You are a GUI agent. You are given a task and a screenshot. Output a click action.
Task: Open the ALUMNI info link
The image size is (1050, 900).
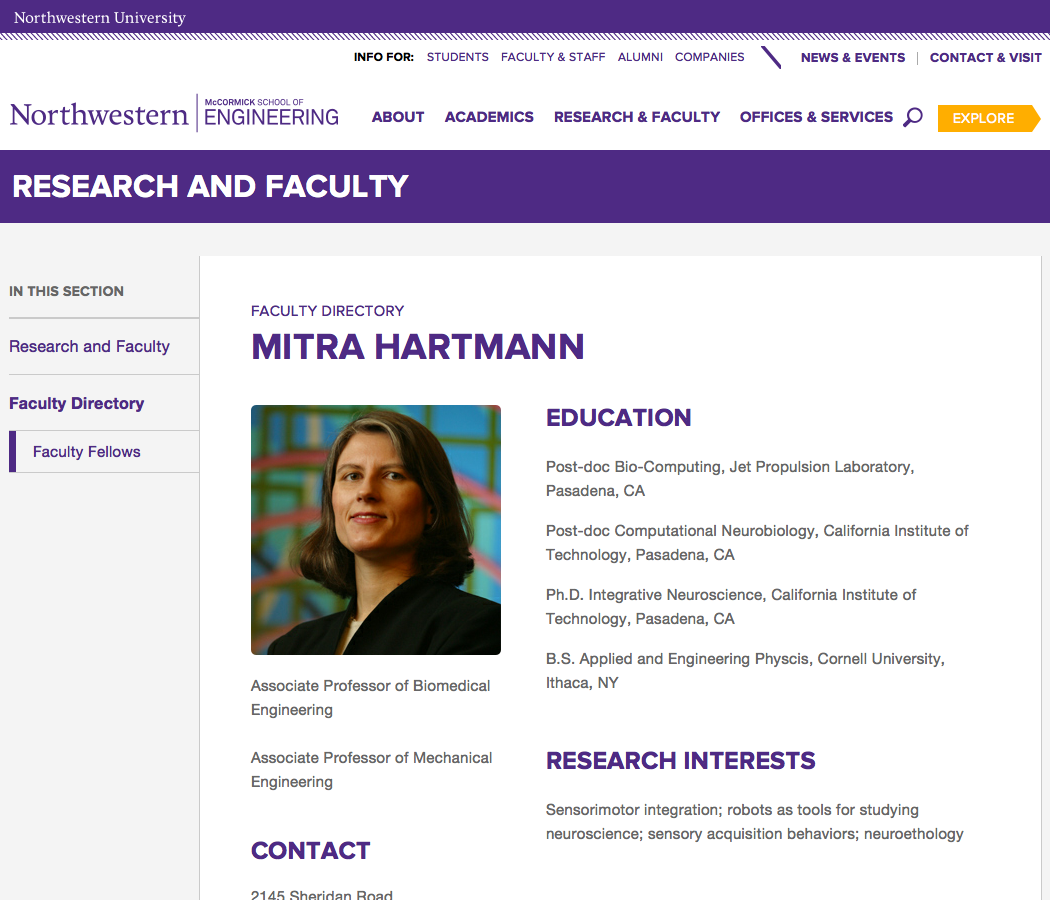click(640, 57)
